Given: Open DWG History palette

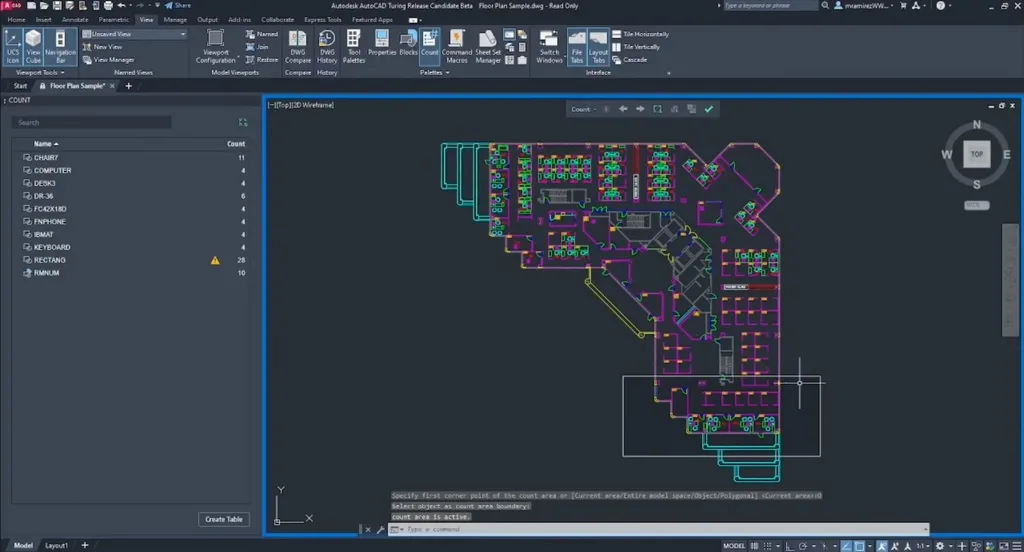Looking at the screenshot, I should [x=327, y=46].
